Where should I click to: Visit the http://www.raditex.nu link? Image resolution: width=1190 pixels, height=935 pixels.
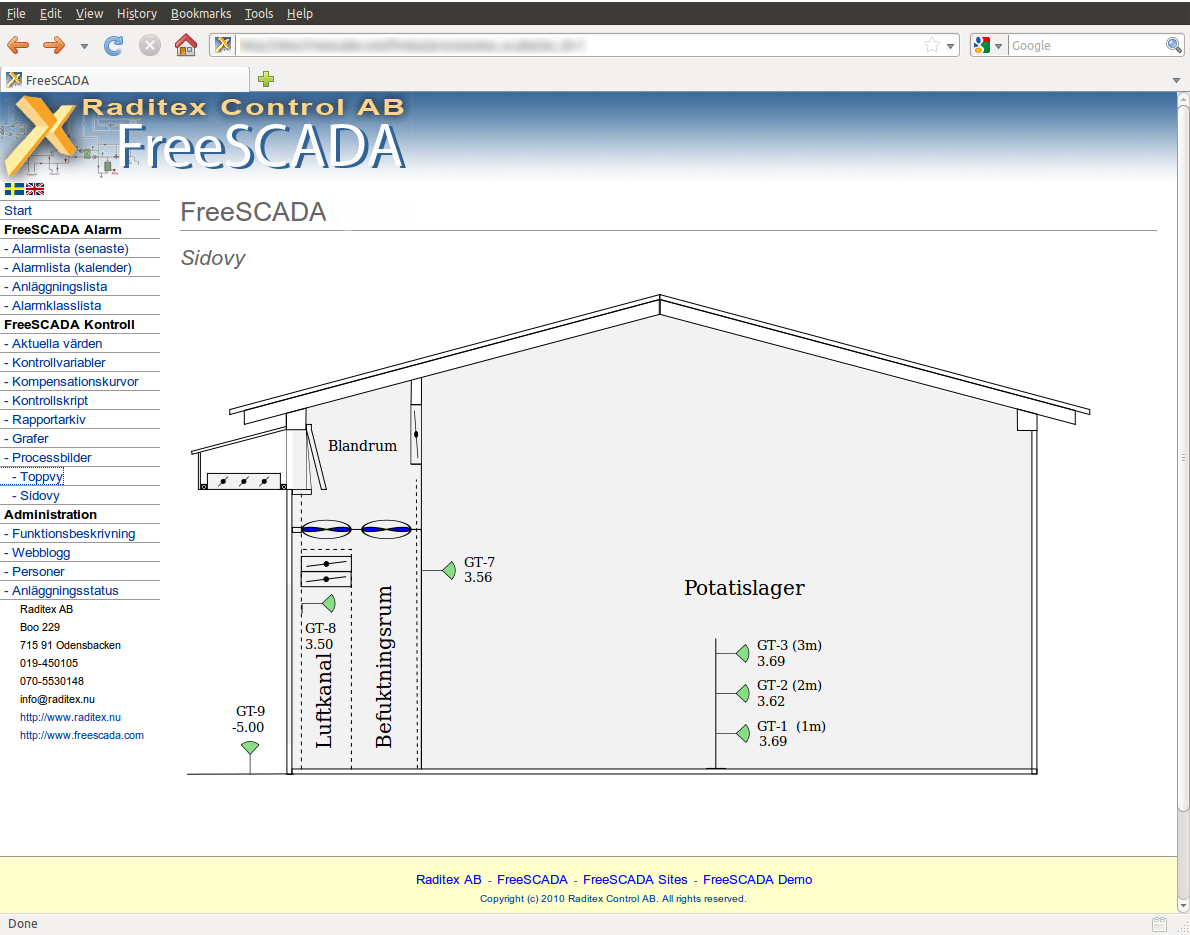pyautogui.click(x=70, y=717)
